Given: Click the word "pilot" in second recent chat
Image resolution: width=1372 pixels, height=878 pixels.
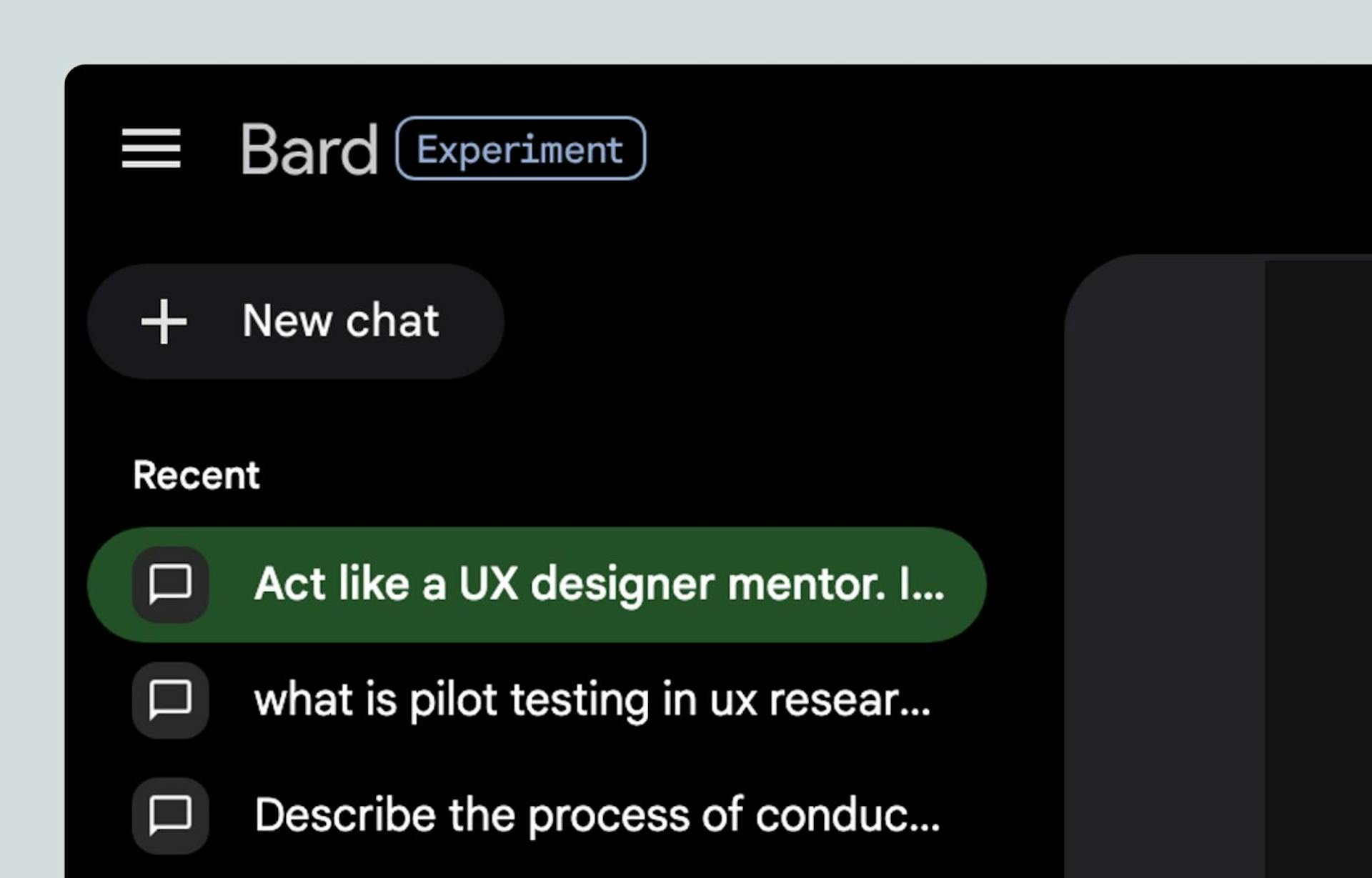Looking at the screenshot, I should [452, 699].
